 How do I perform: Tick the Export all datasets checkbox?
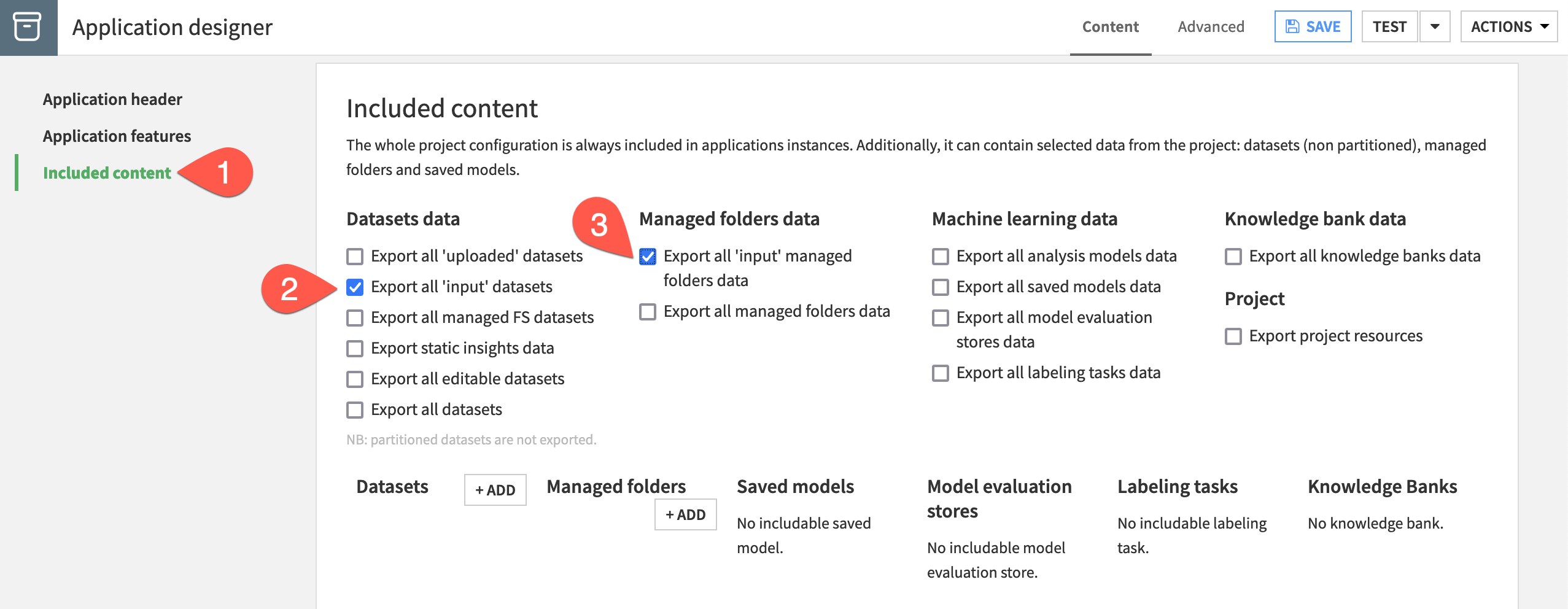tap(355, 409)
